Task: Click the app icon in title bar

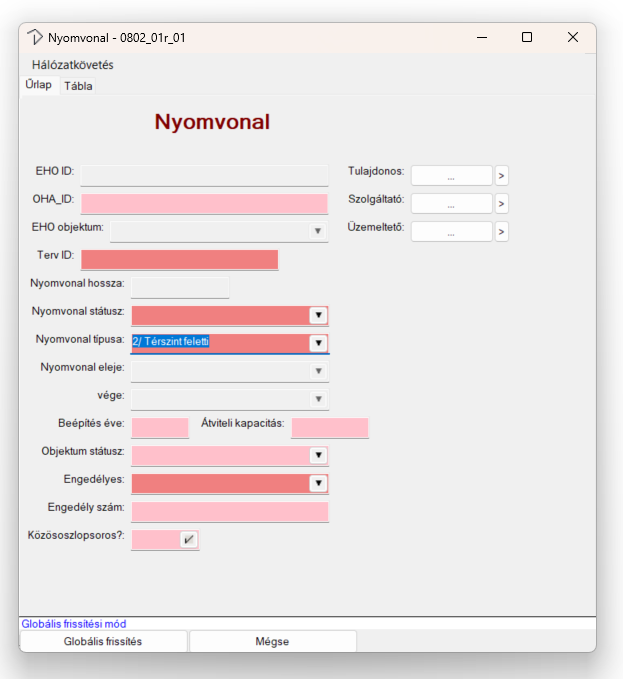Action: tap(35, 37)
